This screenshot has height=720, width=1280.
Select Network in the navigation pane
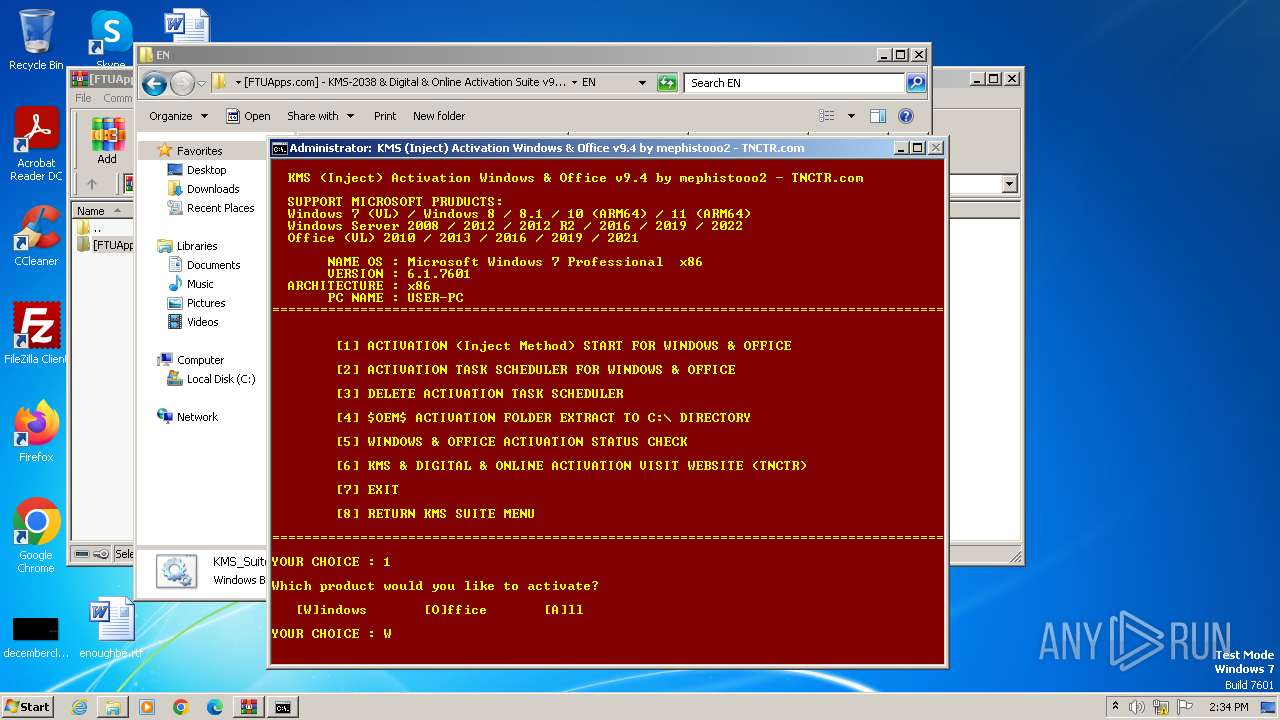[187, 417]
